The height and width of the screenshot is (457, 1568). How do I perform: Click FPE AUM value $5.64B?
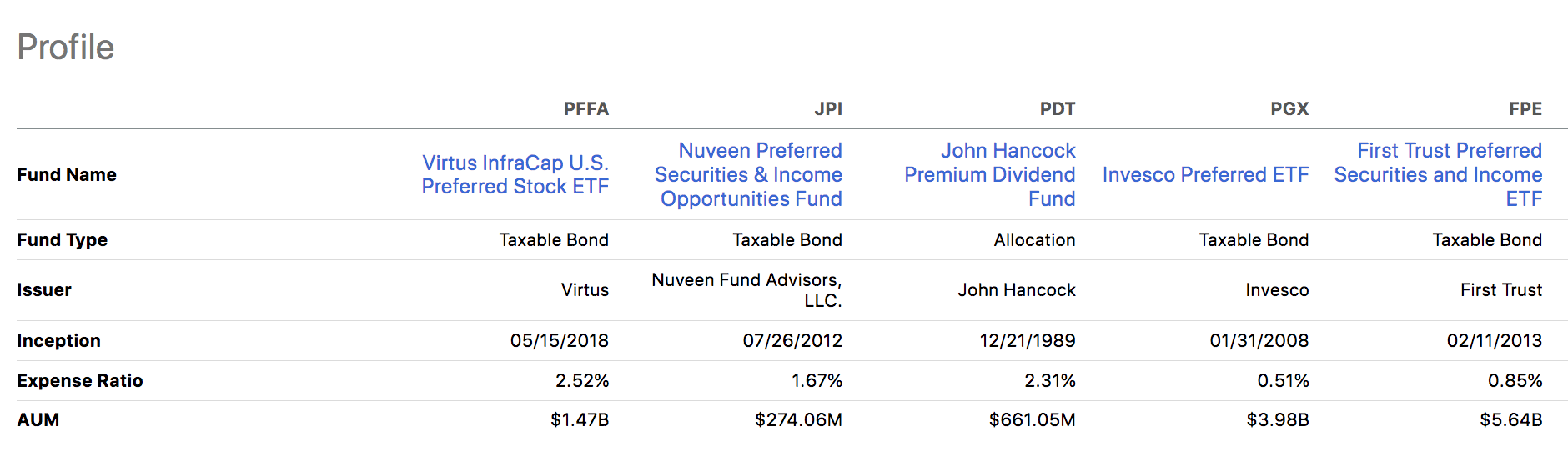(1511, 420)
